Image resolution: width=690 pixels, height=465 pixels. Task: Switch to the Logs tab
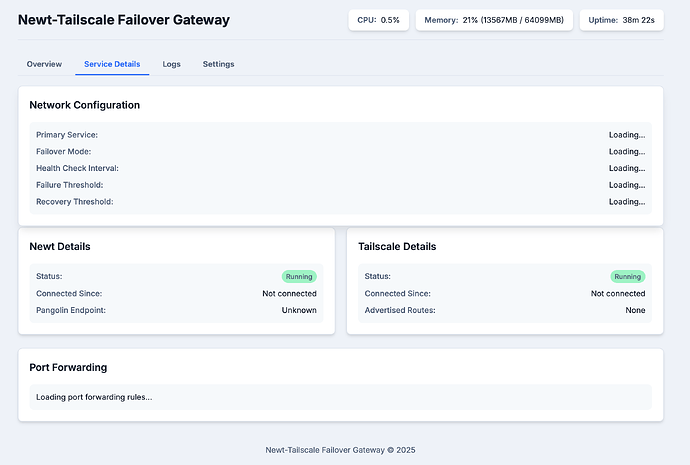pos(172,64)
